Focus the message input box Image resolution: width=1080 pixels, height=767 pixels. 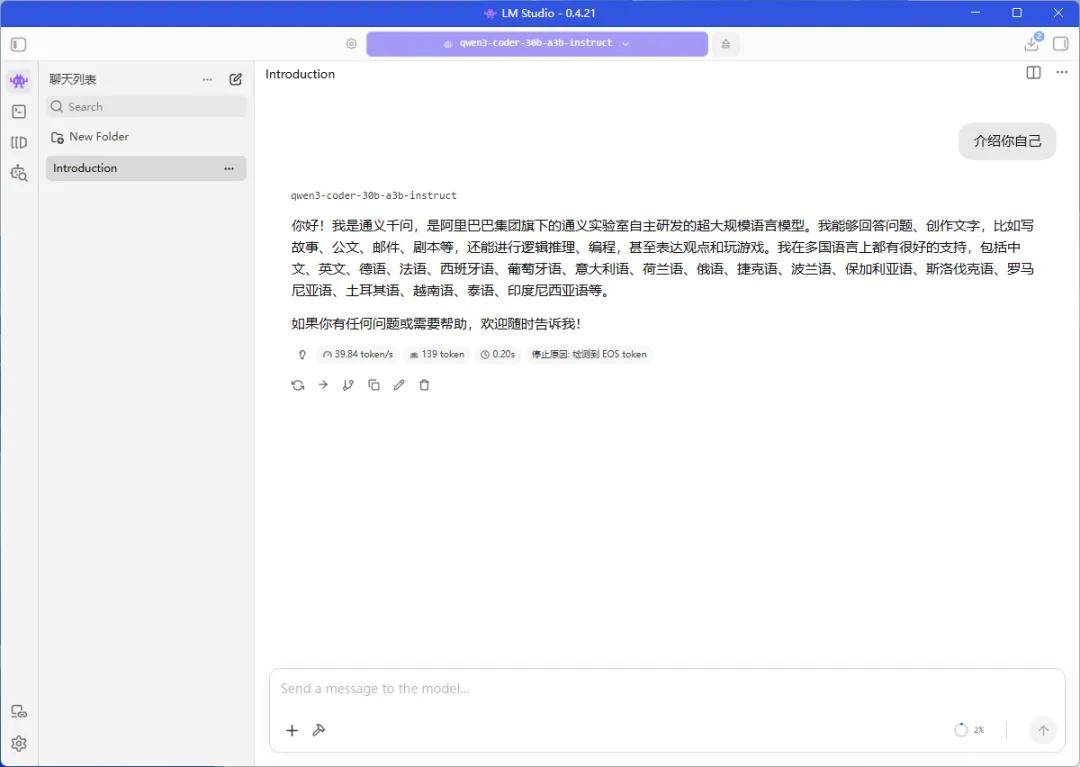click(x=667, y=689)
